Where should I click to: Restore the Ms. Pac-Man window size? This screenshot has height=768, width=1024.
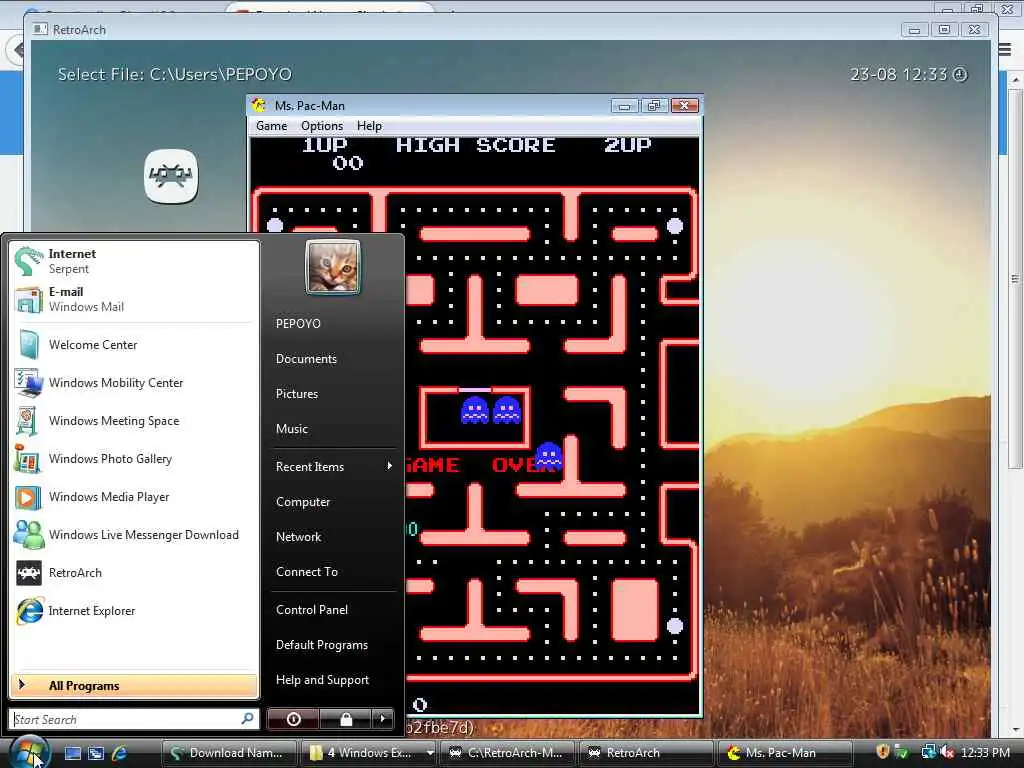pos(654,106)
